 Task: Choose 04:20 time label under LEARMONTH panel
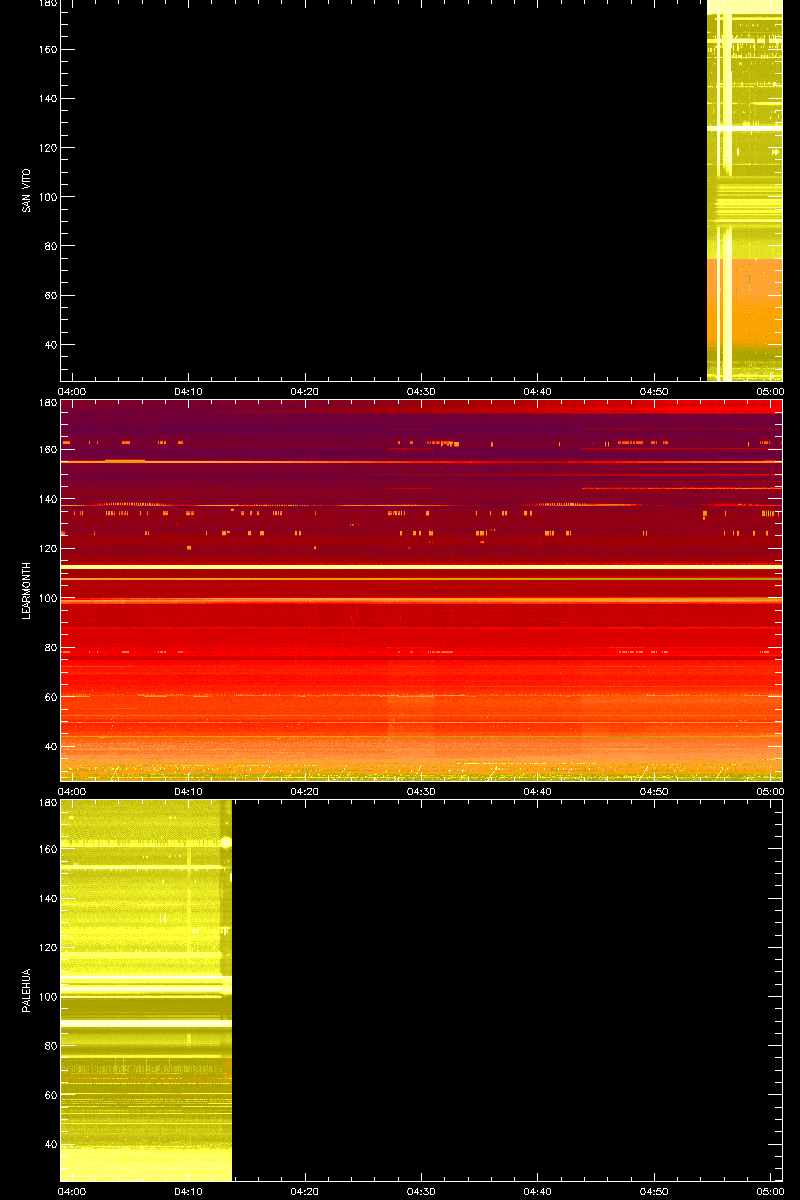(305, 791)
